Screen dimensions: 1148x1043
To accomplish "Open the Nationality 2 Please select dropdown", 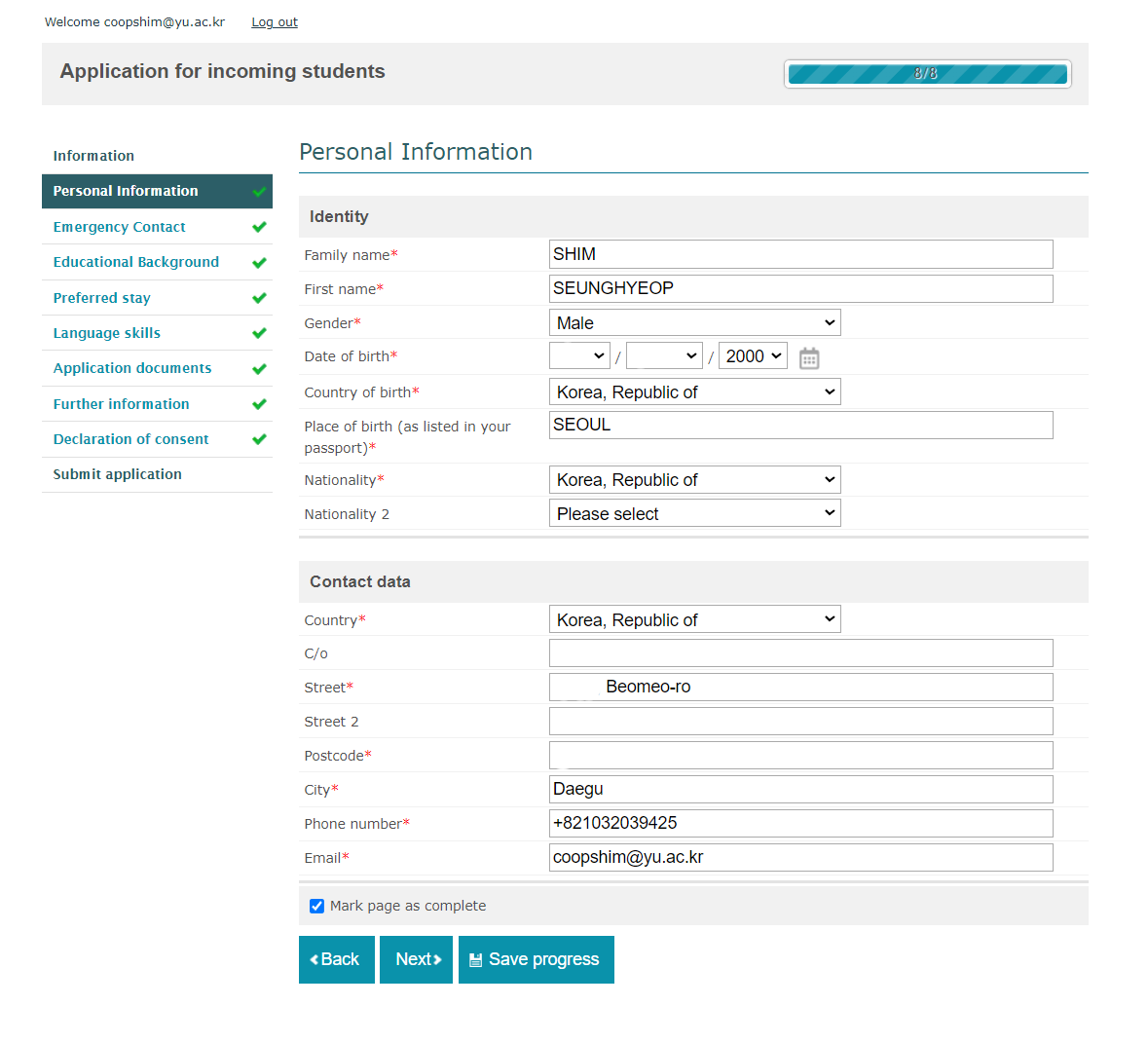I will pyautogui.click(x=695, y=513).
